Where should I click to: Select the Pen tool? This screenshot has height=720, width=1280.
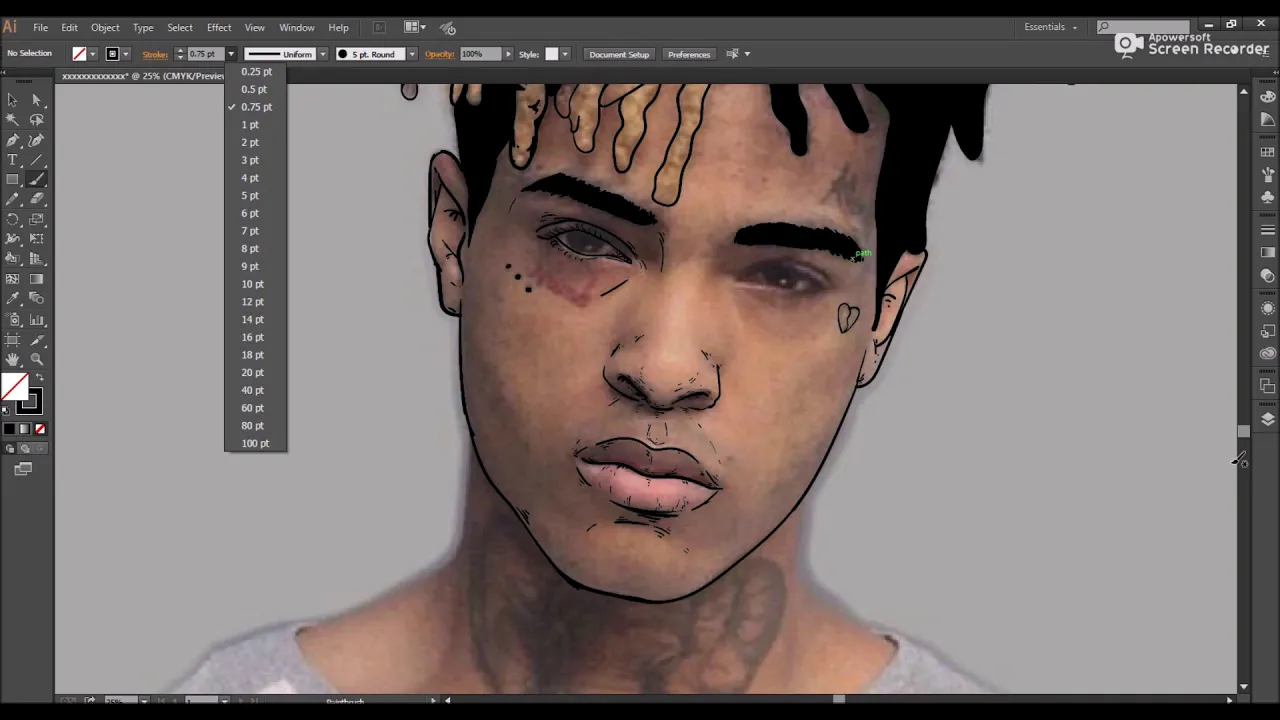pyautogui.click(x=12, y=140)
